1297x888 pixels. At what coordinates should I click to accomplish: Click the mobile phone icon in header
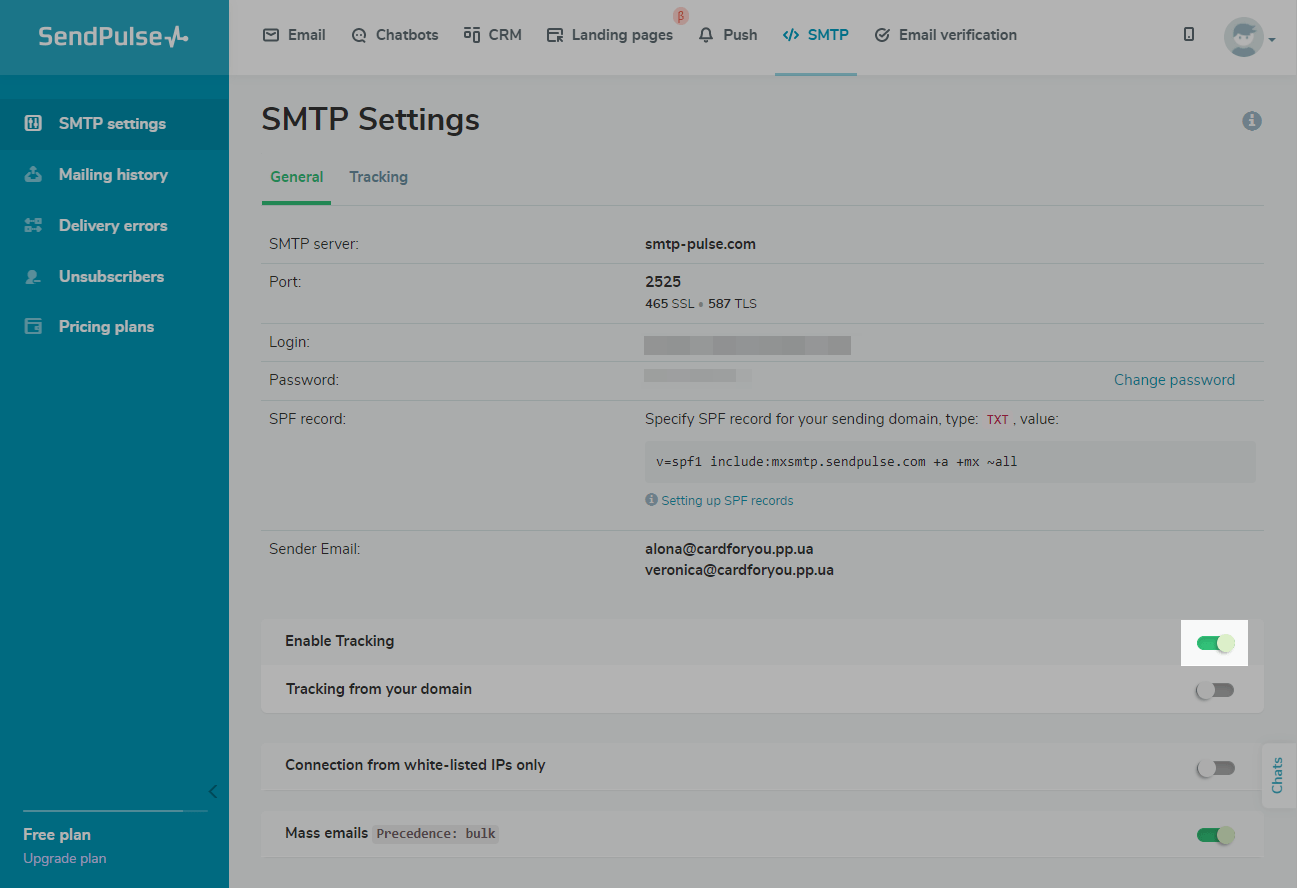(1188, 35)
